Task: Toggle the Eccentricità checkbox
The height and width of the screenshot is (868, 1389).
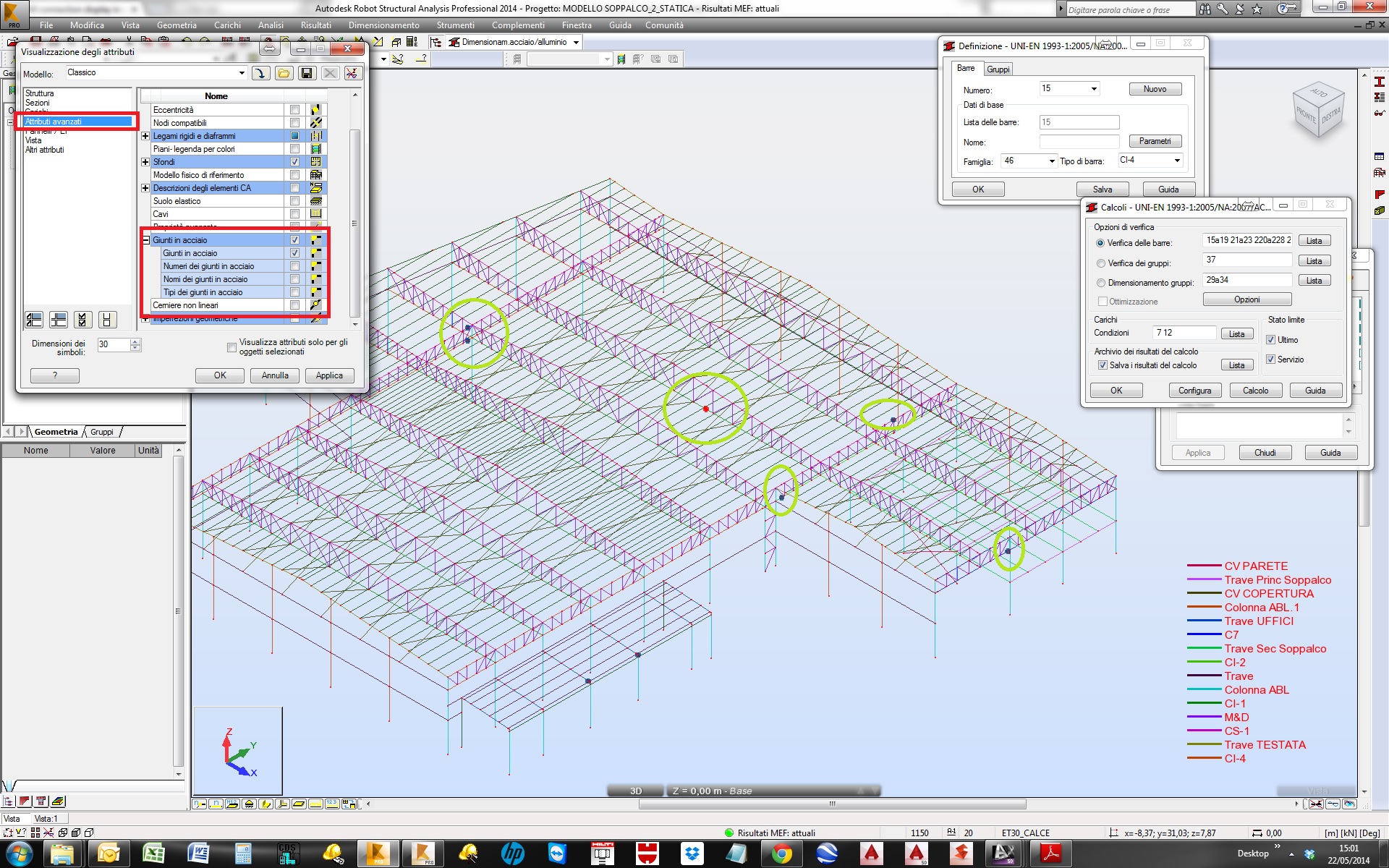Action: coord(294,110)
